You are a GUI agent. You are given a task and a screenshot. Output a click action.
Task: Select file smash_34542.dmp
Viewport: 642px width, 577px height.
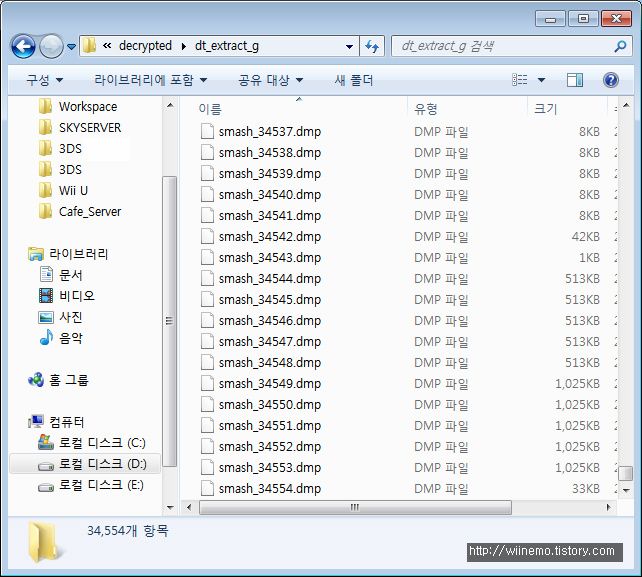tap(269, 236)
